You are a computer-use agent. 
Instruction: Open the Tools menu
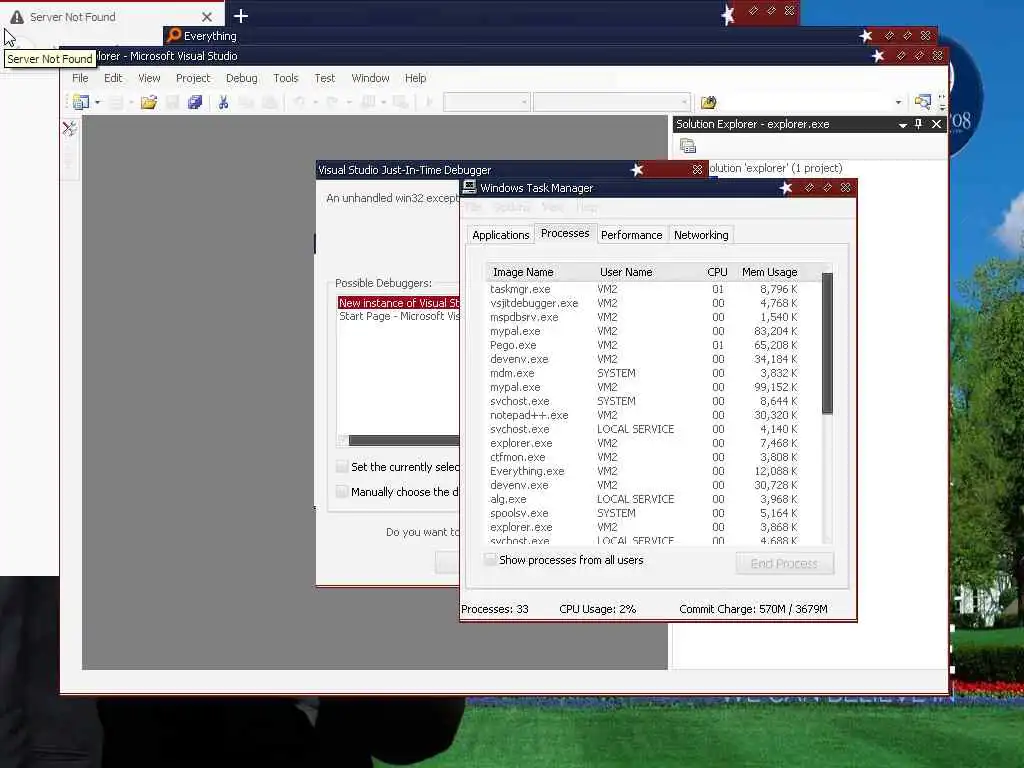(286, 78)
